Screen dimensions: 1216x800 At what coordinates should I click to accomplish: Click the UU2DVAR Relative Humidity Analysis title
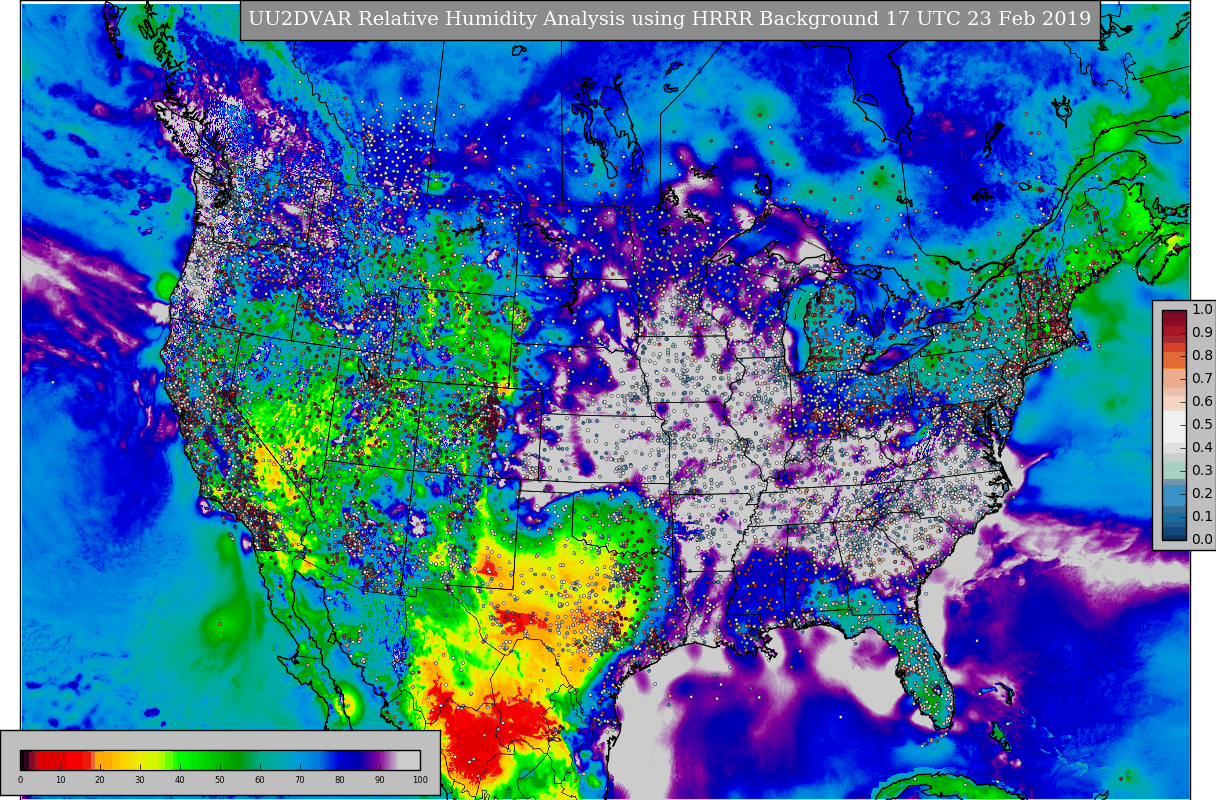coord(670,19)
